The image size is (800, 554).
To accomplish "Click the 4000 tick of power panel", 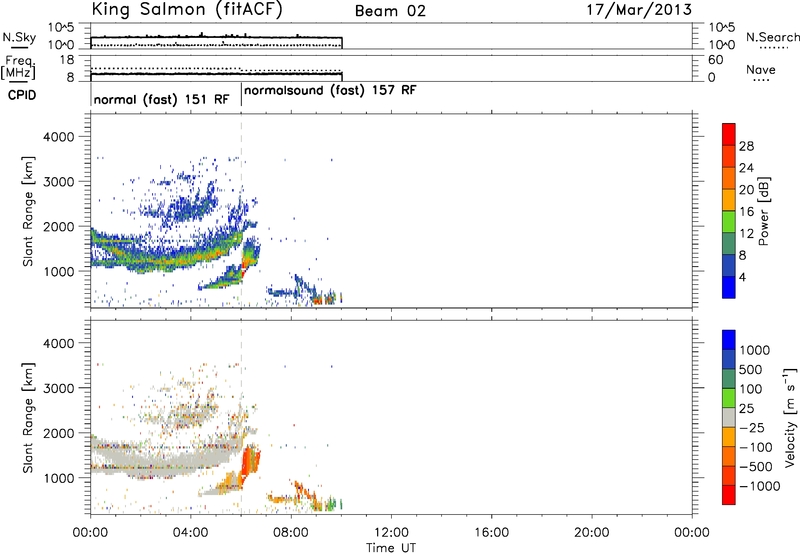I will pos(59,137).
